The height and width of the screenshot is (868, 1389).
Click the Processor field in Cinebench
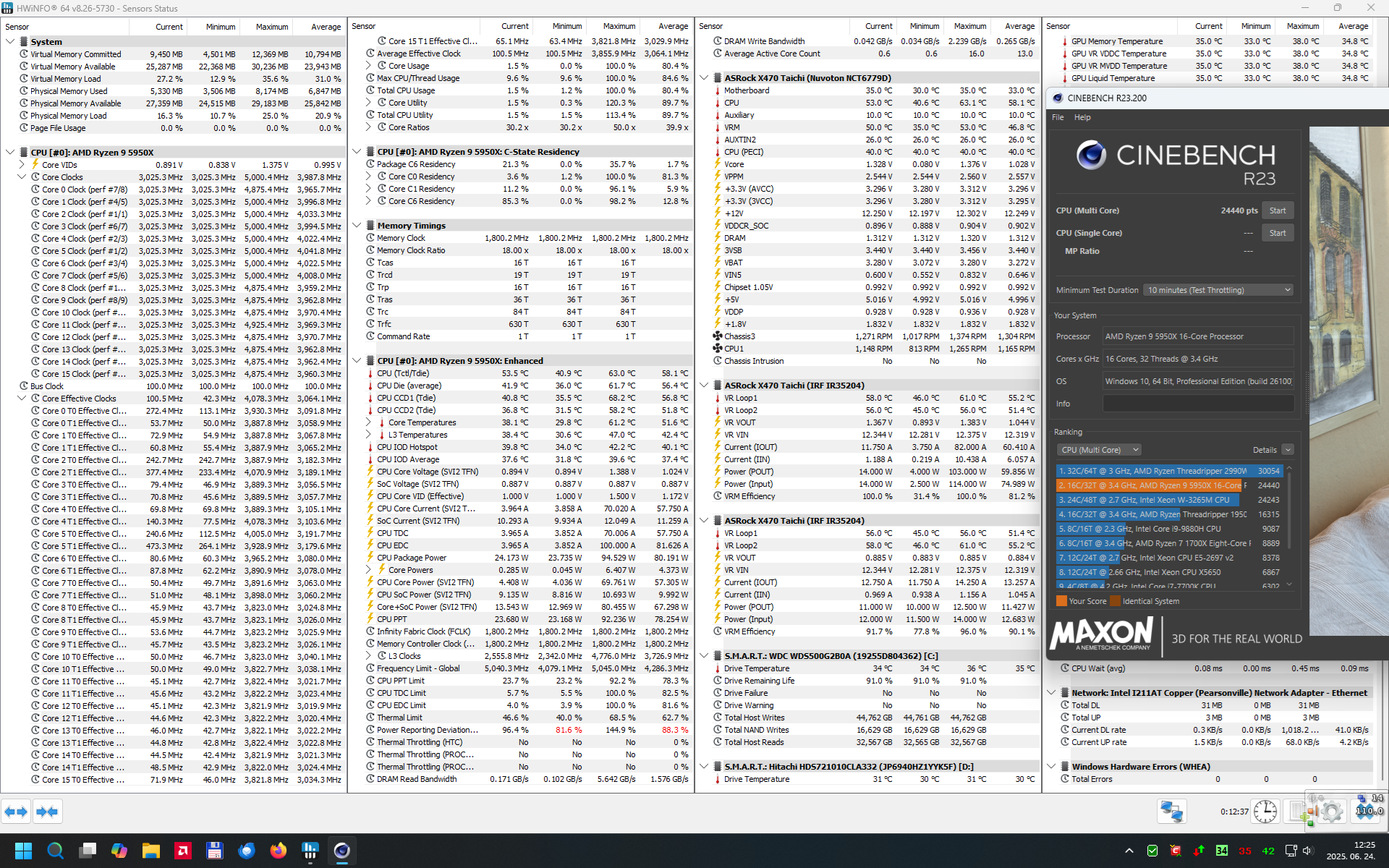coord(1198,336)
